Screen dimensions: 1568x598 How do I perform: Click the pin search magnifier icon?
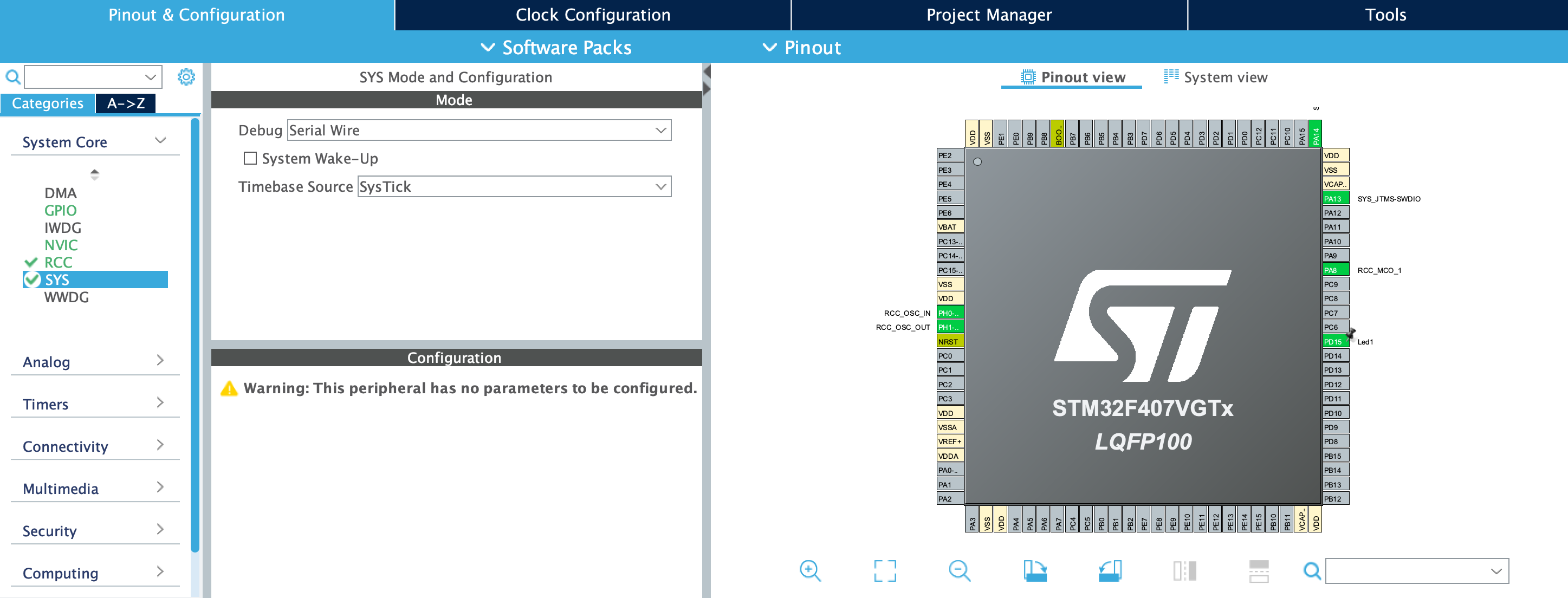[x=1312, y=570]
